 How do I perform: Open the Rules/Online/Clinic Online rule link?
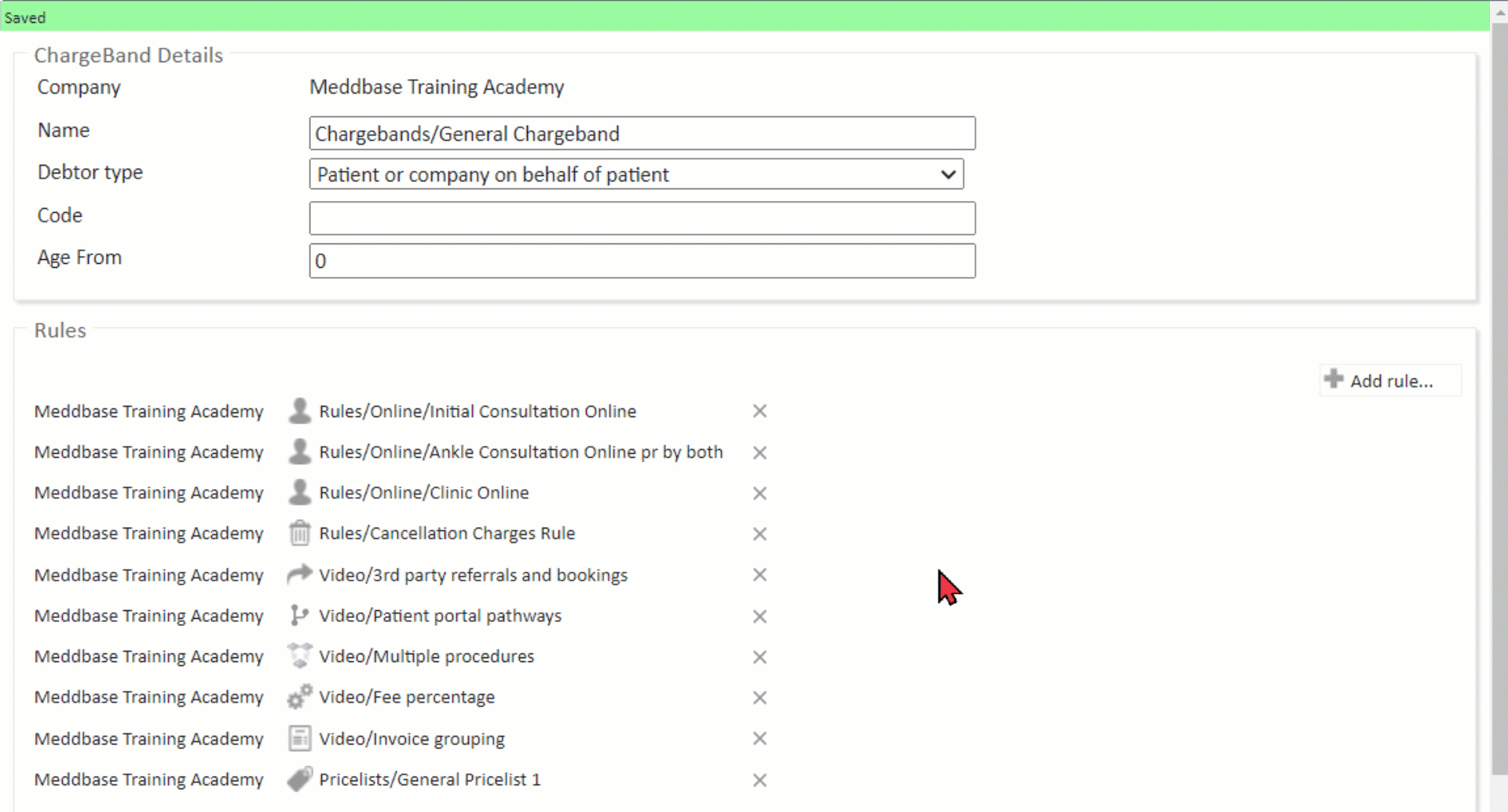click(x=423, y=492)
